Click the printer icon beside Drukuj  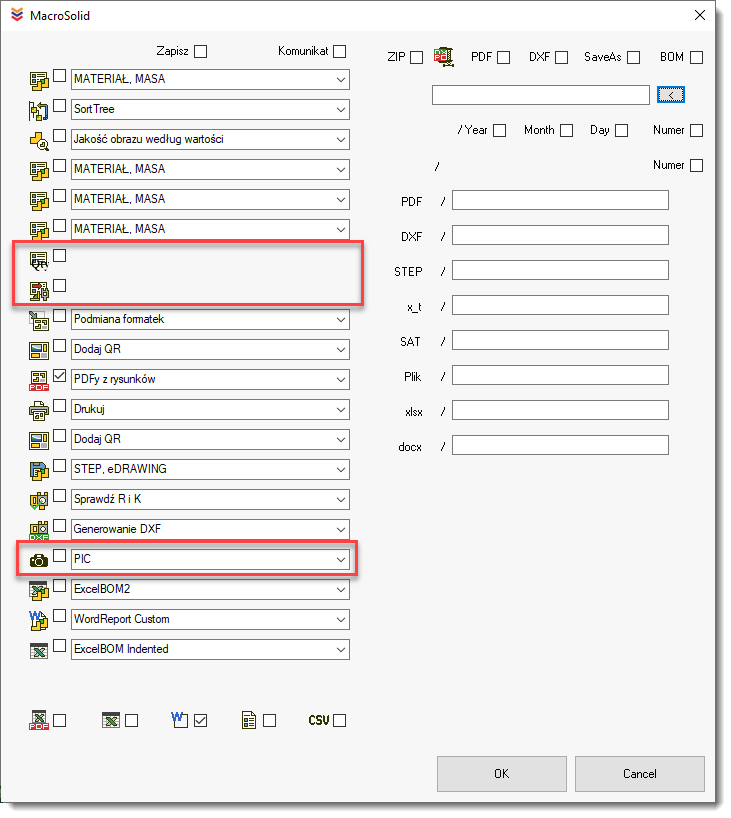tap(39, 410)
